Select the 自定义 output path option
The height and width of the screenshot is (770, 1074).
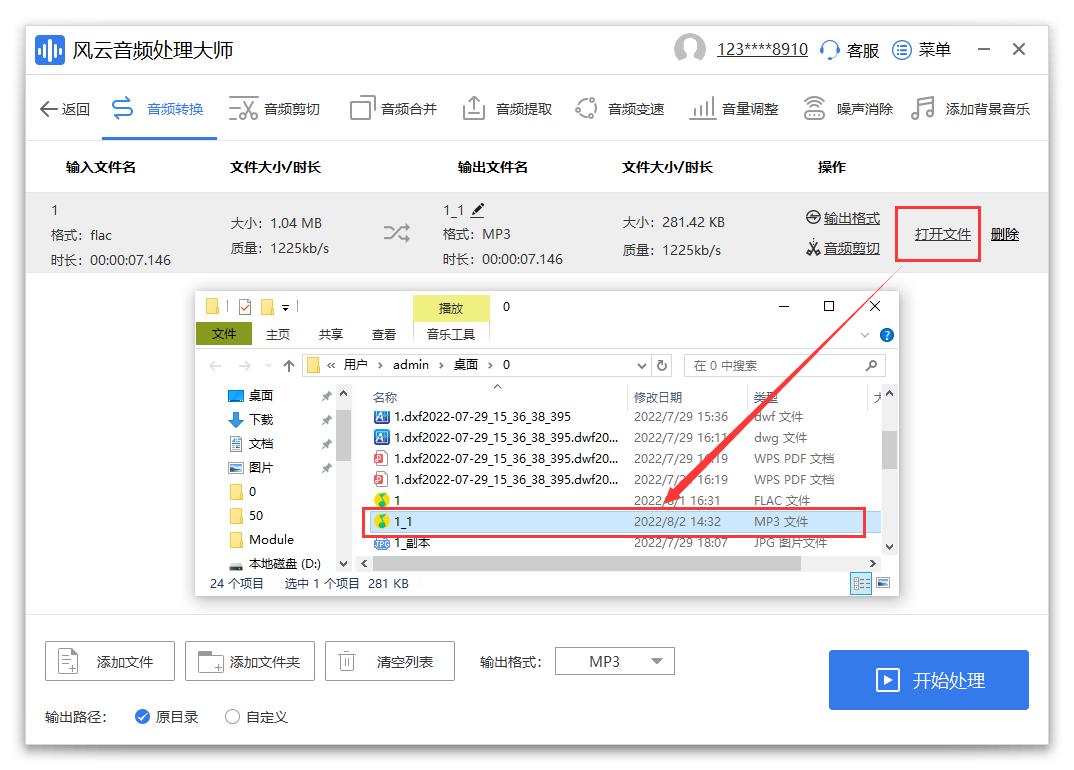click(232, 717)
